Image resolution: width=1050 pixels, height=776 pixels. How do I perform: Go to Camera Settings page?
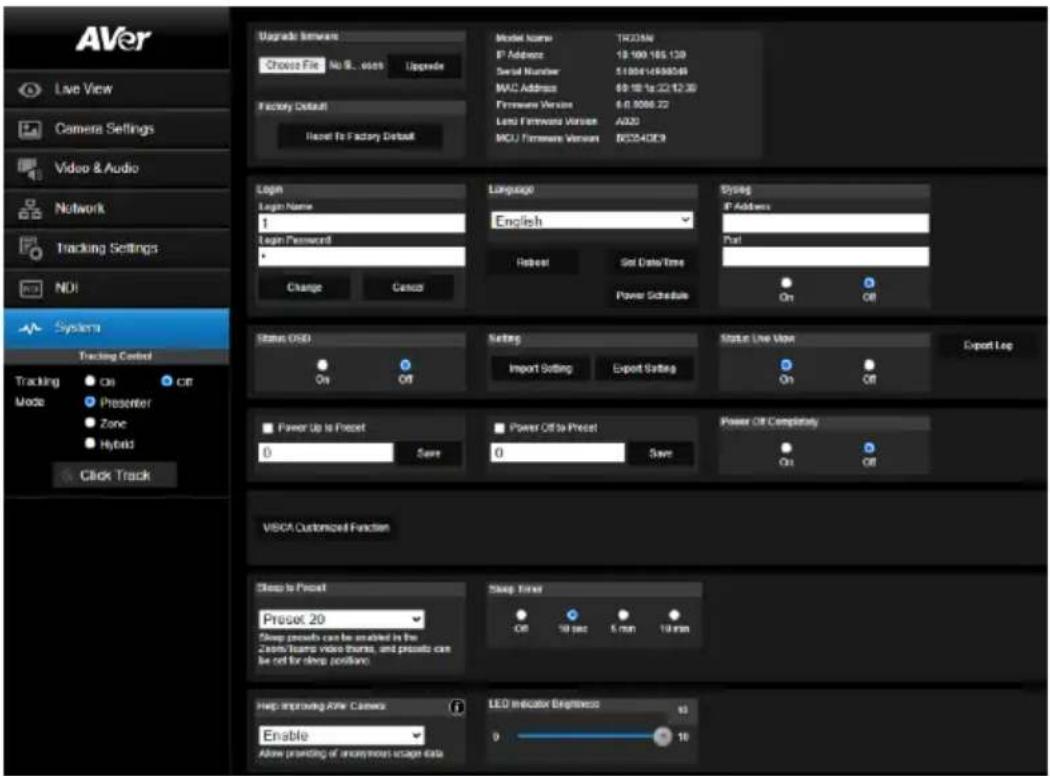tap(117, 129)
